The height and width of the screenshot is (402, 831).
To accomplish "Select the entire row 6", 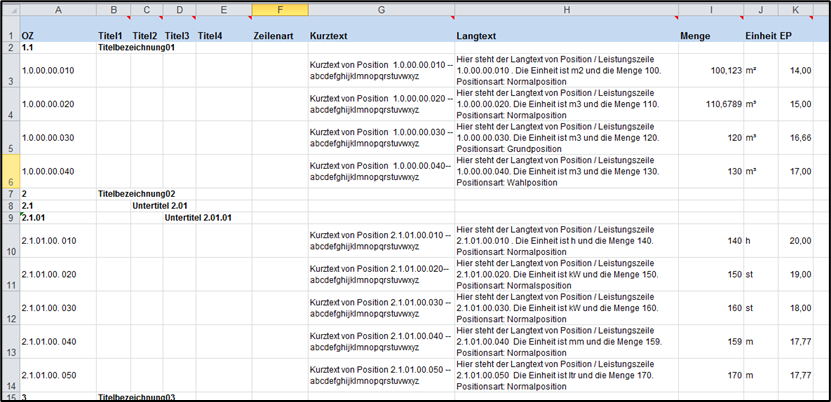I will [9, 170].
